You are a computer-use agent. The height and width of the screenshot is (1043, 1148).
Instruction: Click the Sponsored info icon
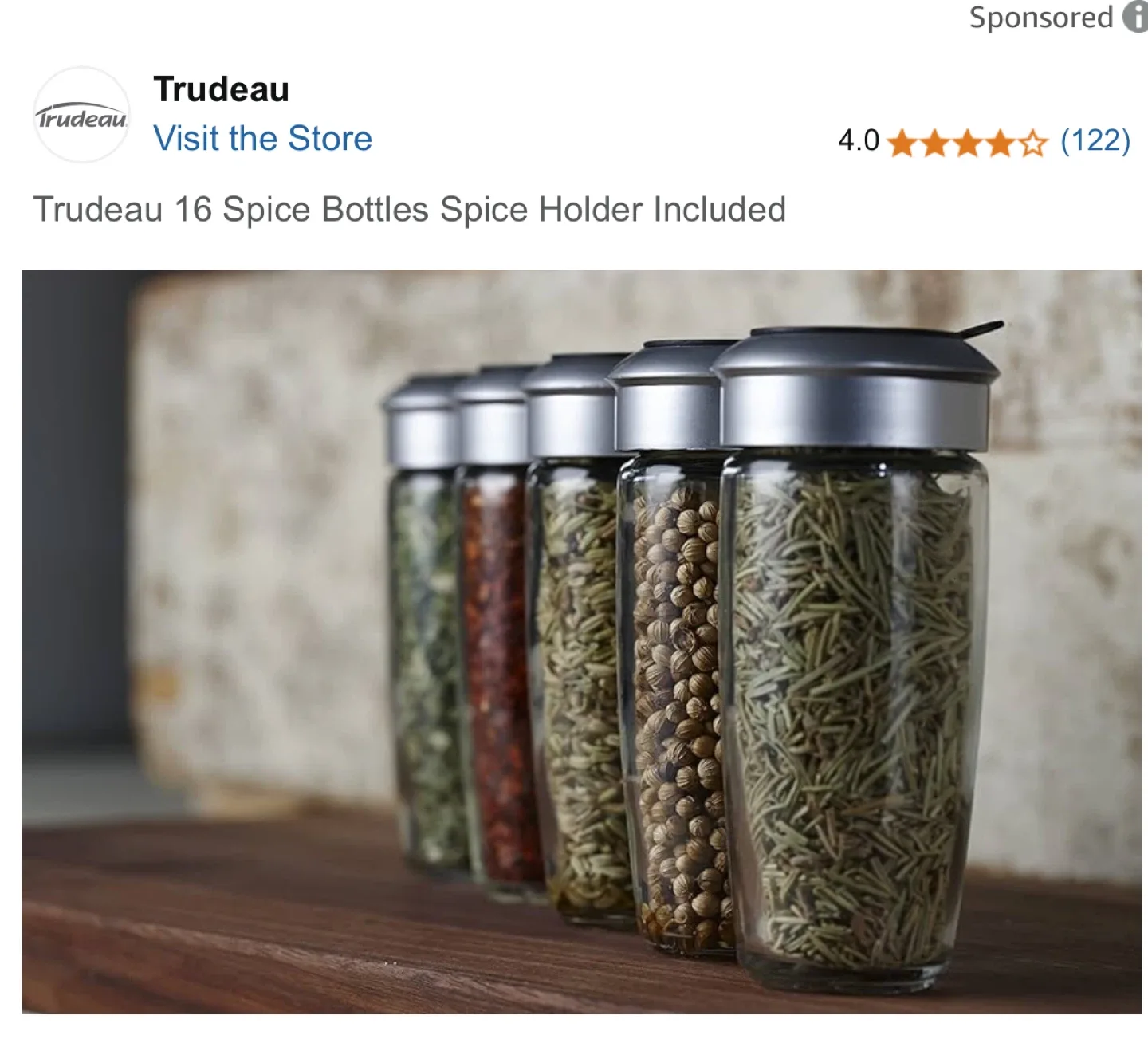coord(1136,17)
